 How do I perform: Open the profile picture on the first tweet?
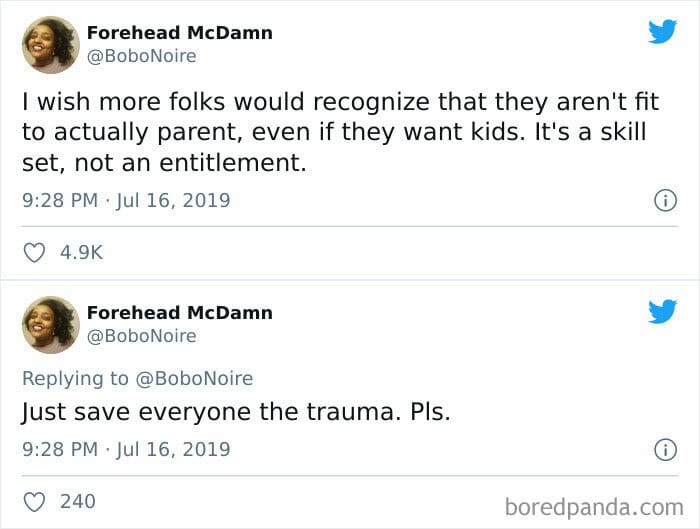click(51, 45)
